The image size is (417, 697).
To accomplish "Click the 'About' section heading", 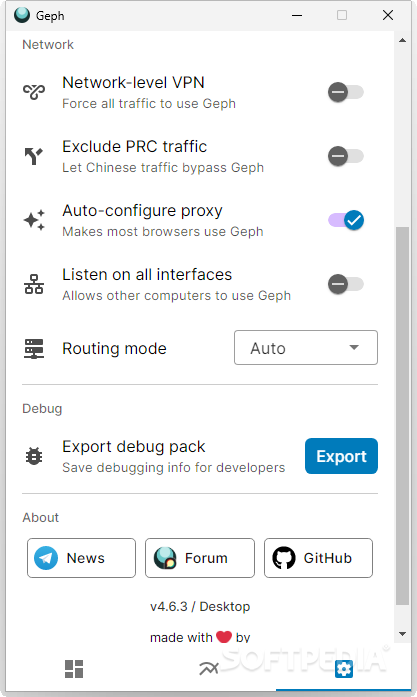I will pyautogui.click(x=40, y=517).
